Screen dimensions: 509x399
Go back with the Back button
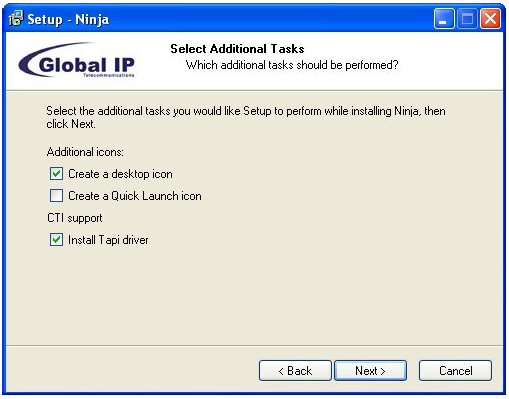coord(295,371)
